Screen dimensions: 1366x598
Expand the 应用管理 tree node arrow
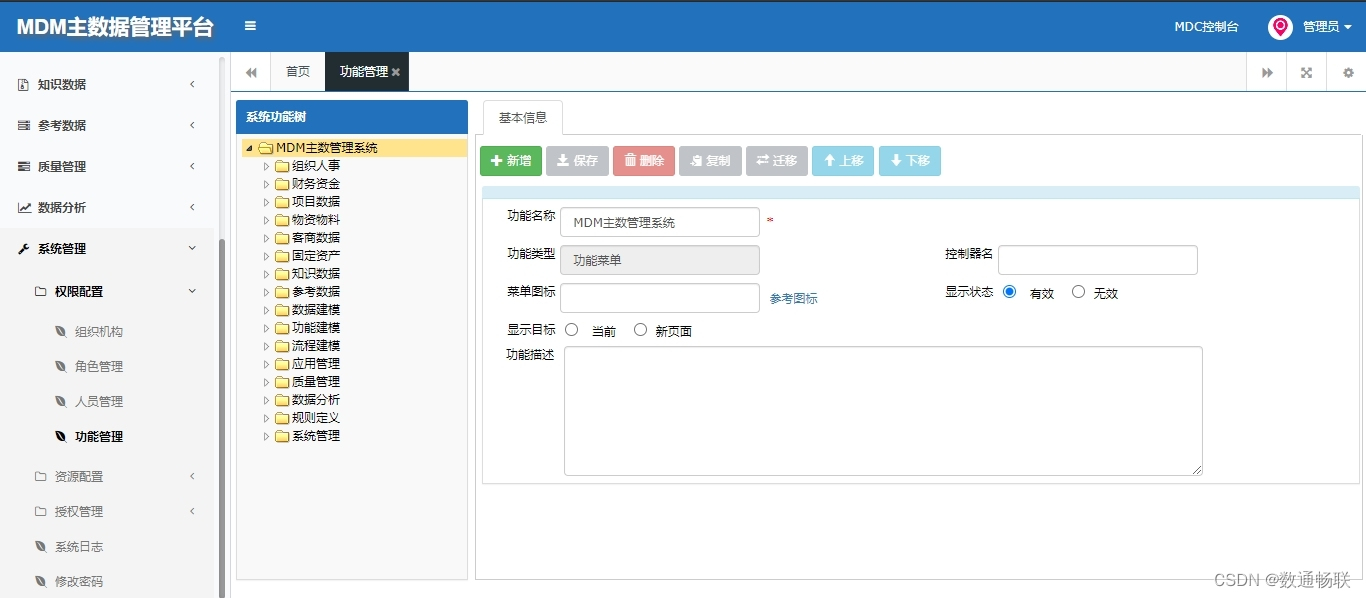tap(266, 364)
